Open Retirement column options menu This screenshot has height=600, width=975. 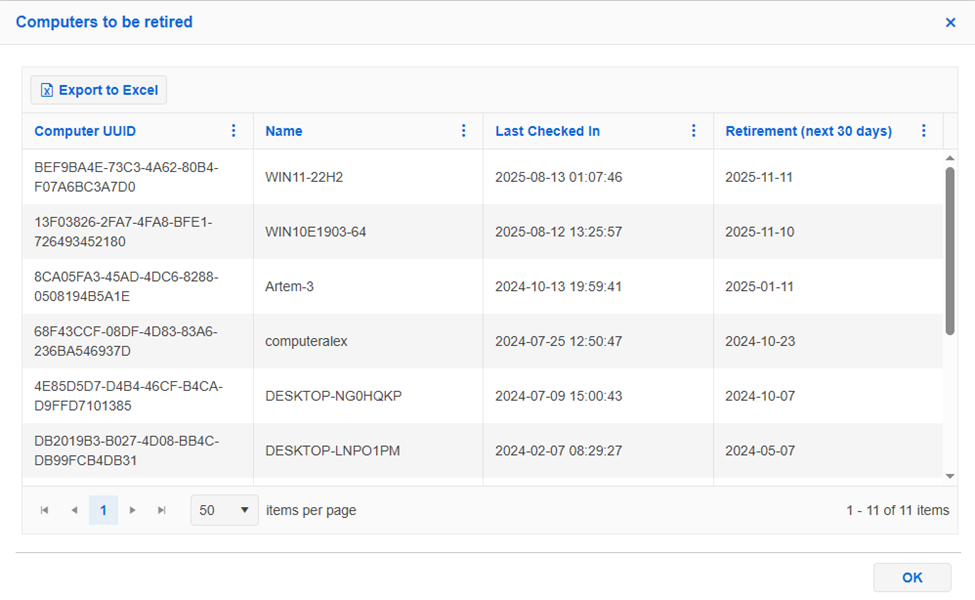coord(924,131)
